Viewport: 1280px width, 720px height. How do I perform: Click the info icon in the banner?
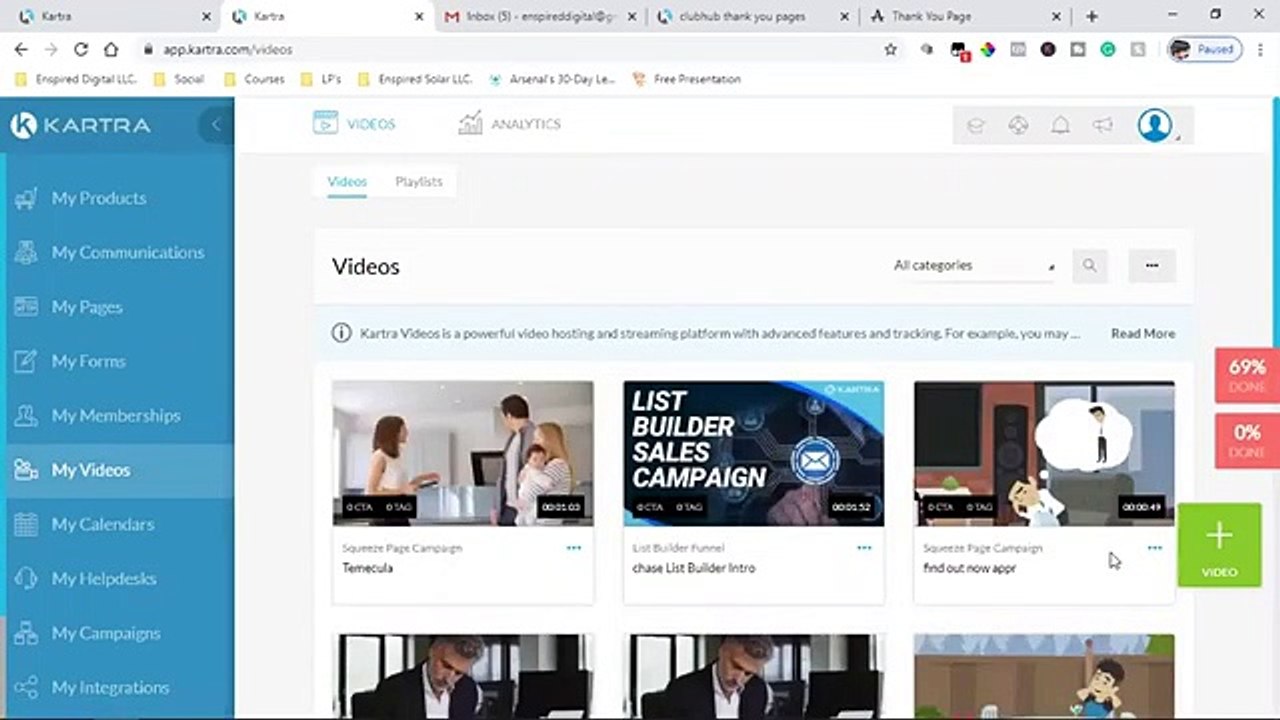point(341,333)
